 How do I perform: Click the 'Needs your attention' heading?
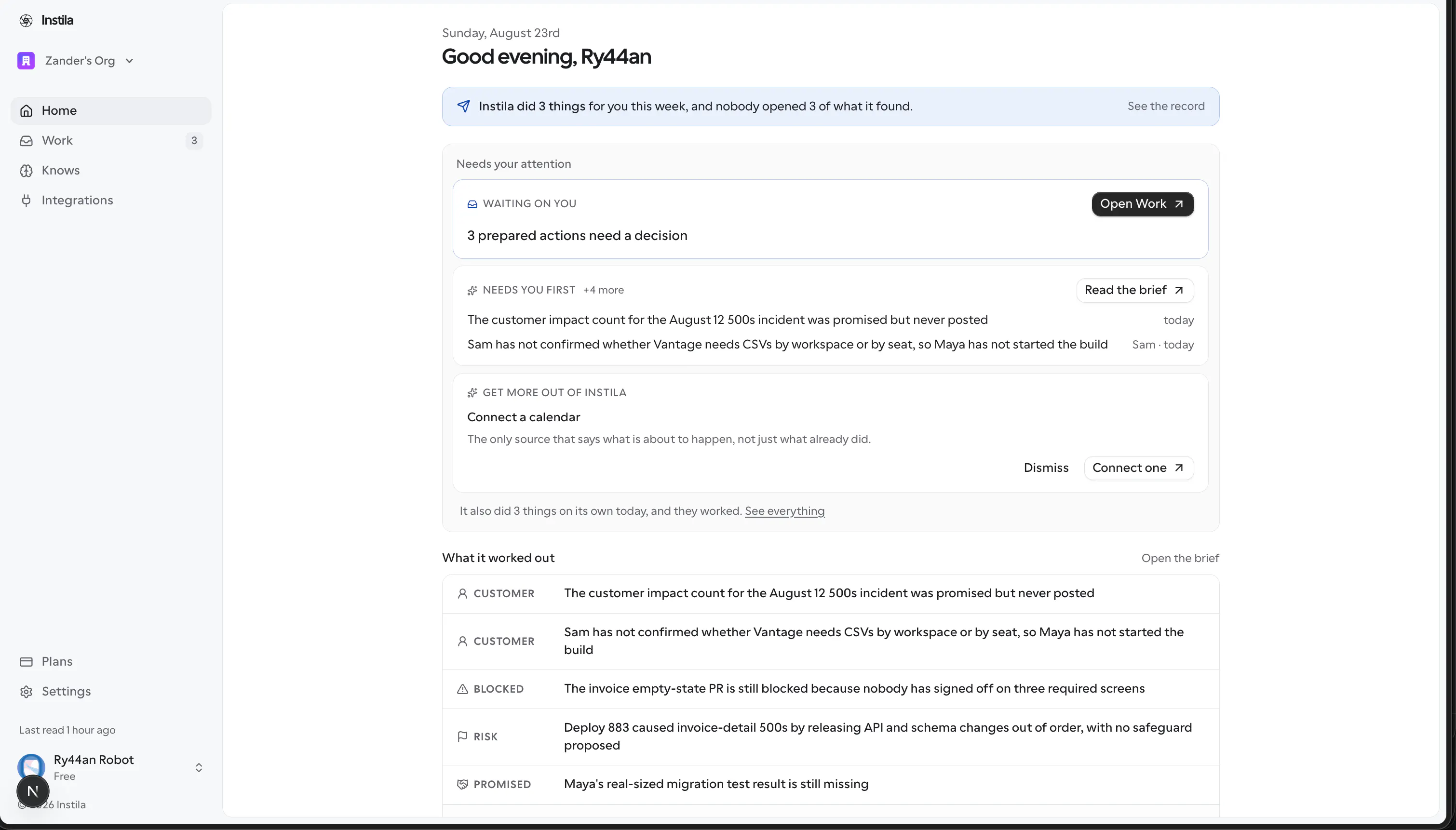coord(513,164)
